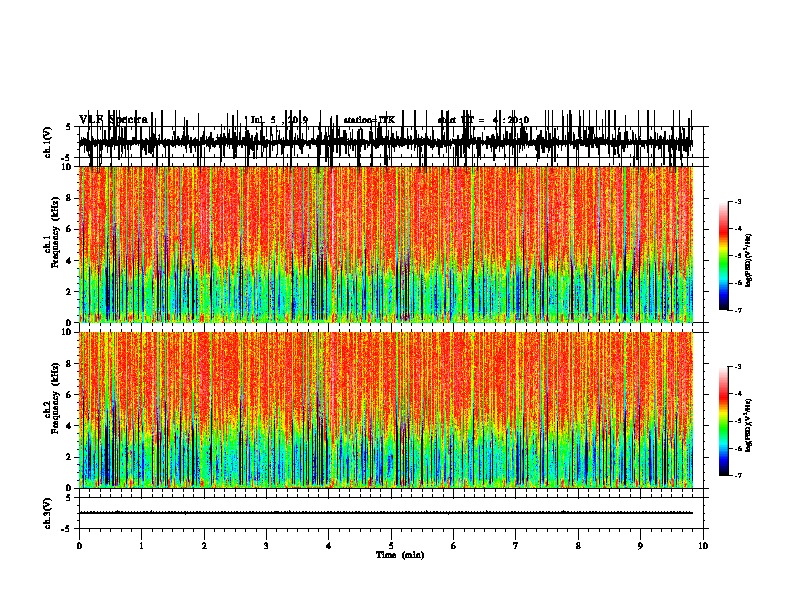Click the 7 minute tick label
Screen dimensions: 792x612
click(516, 545)
